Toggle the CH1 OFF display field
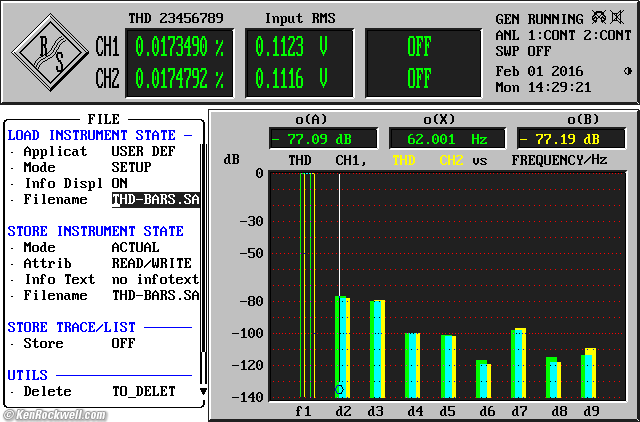Viewport: 640px width, 422px height. (419, 46)
